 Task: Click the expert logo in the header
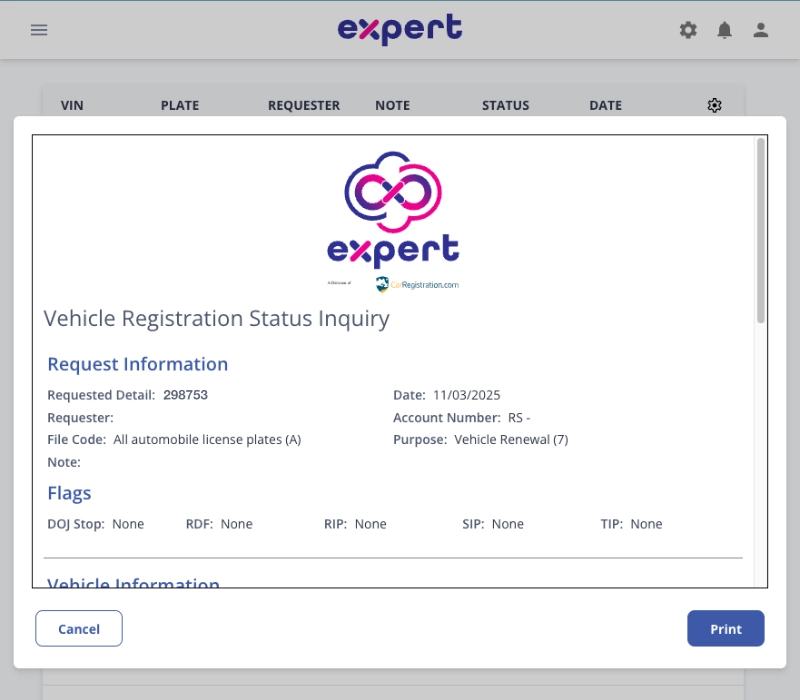pyautogui.click(x=400, y=29)
